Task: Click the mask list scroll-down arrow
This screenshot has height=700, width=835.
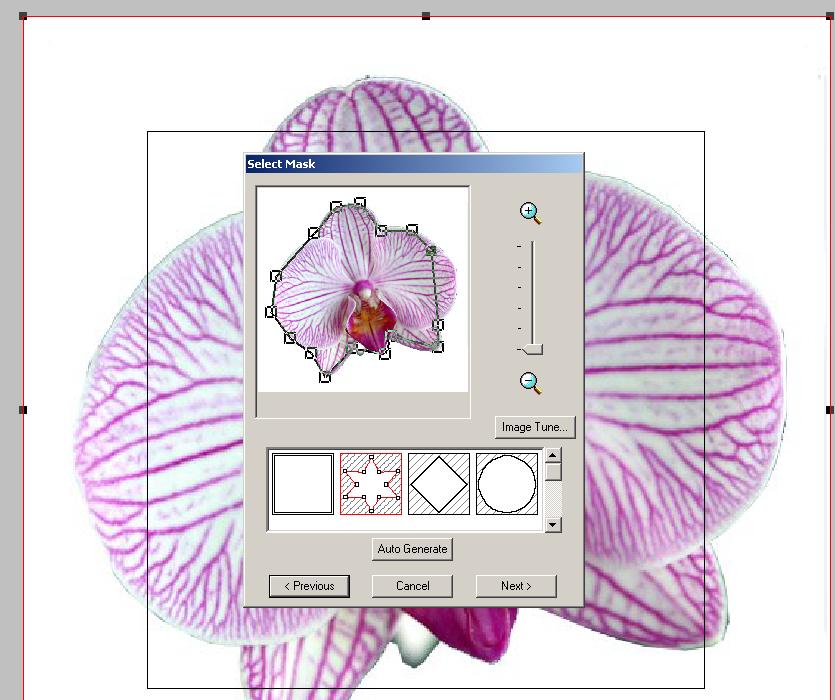Action: coord(553,525)
